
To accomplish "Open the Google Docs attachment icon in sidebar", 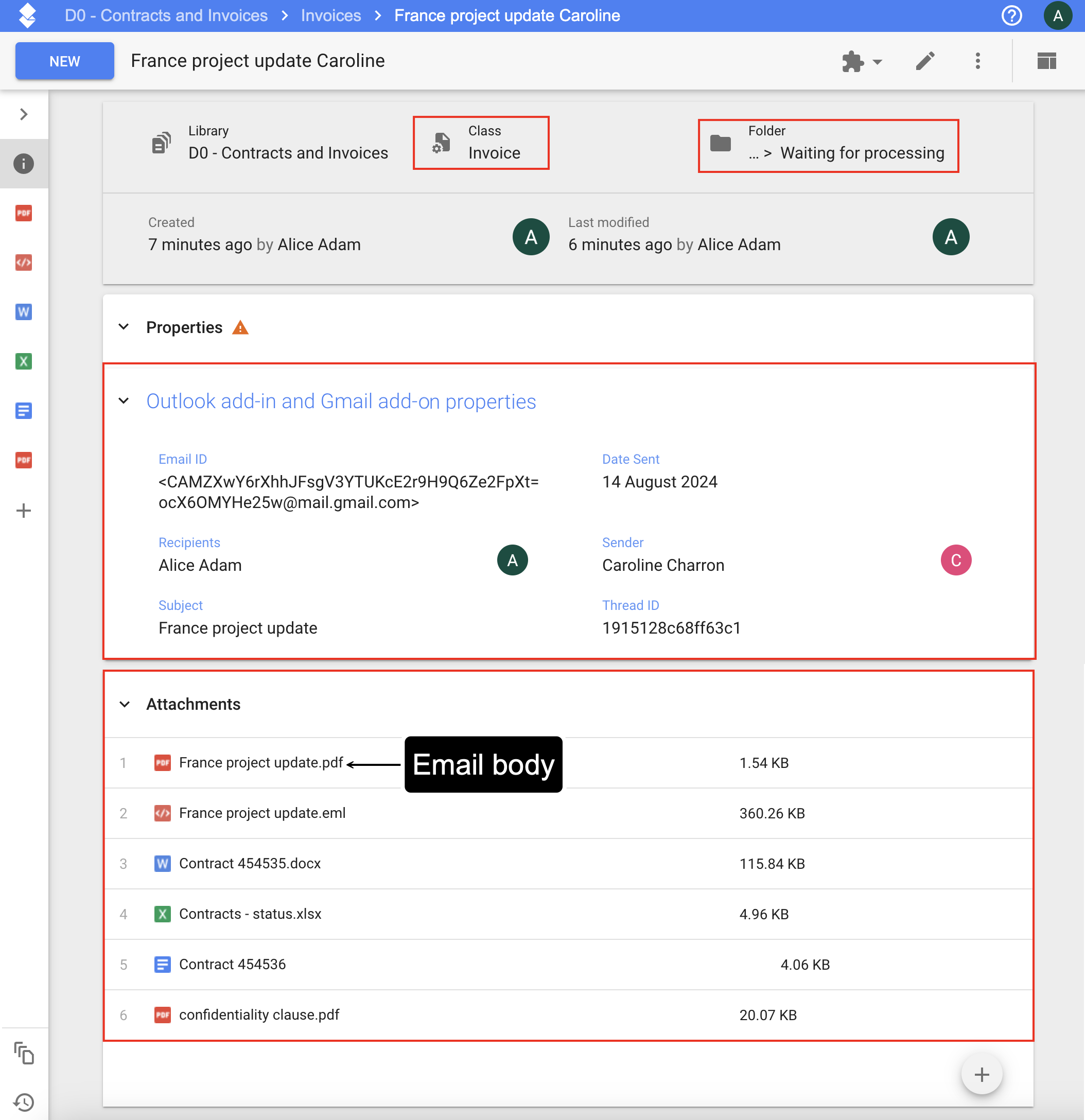I will (x=24, y=411).
